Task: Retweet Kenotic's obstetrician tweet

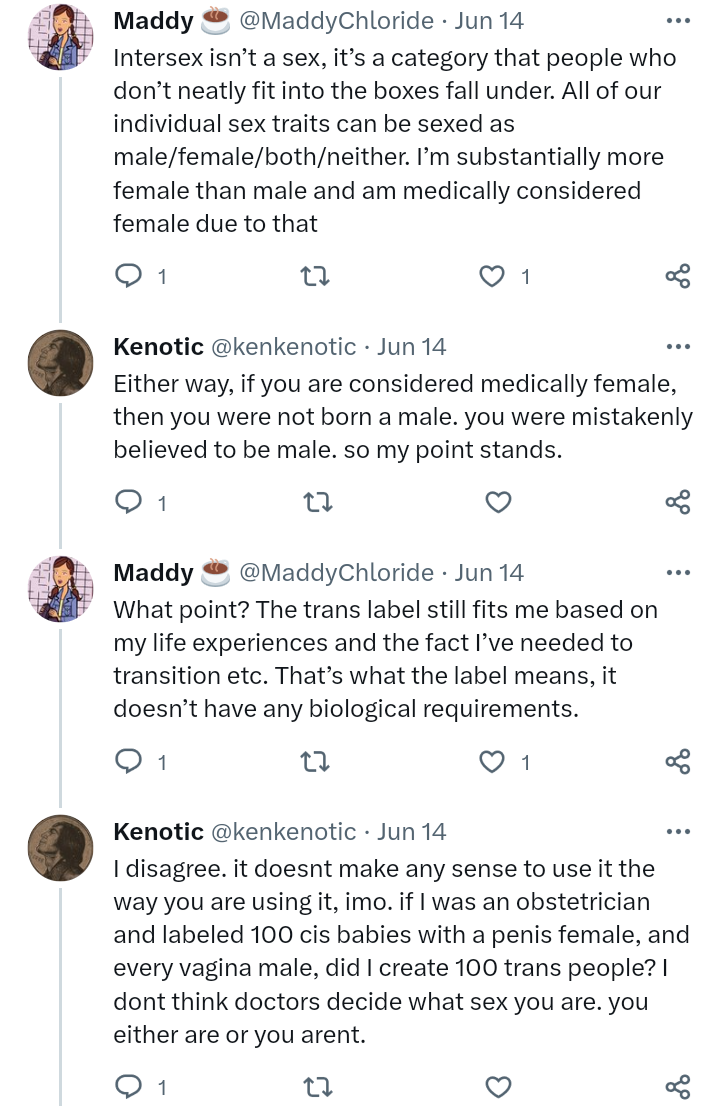Action: pyautogui.click(x=315, y=1086)
